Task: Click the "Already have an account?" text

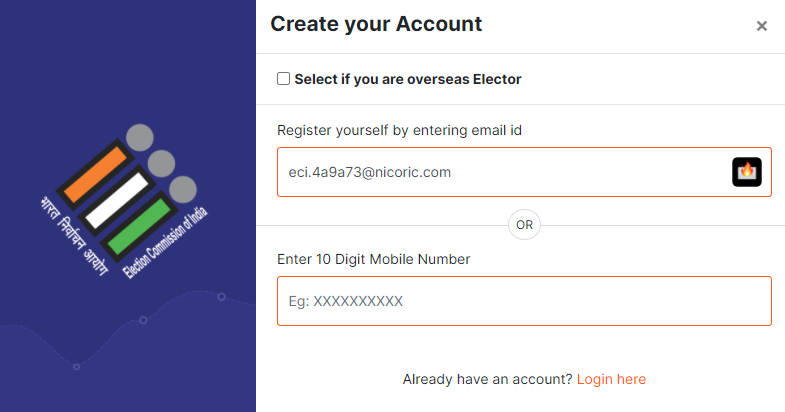Action: tap(487, 380)
